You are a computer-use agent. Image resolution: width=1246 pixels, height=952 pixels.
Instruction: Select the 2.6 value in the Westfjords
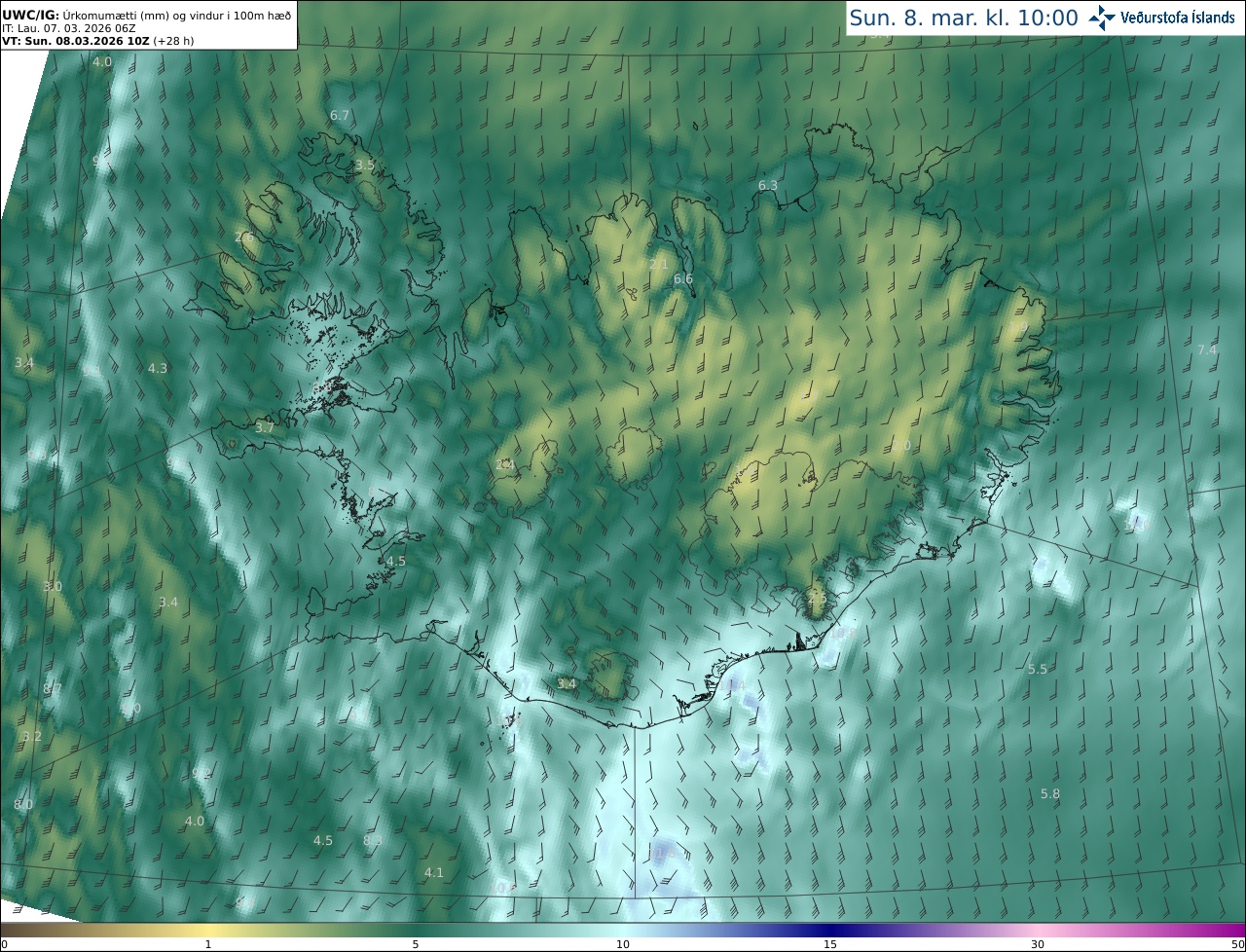(244, 237)
